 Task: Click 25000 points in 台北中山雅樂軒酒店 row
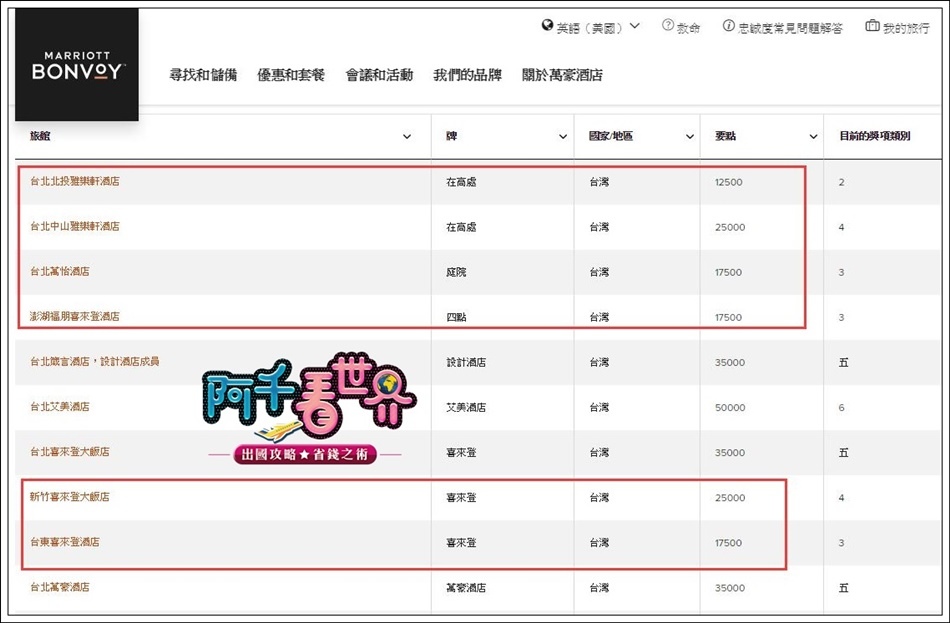tap(730, 227)
